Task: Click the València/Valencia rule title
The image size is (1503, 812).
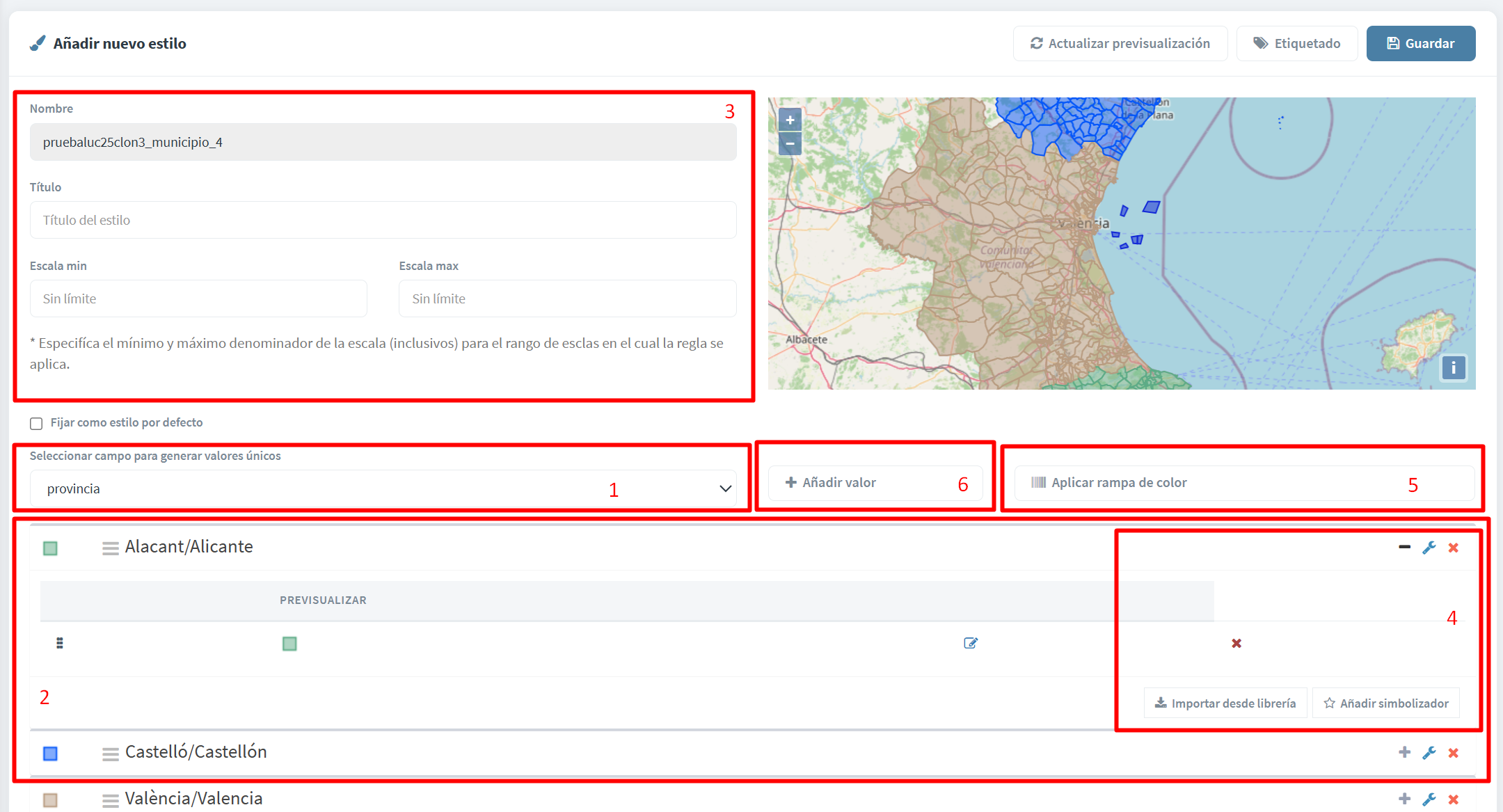Action: pyautogui.click(x=193, y=799)
